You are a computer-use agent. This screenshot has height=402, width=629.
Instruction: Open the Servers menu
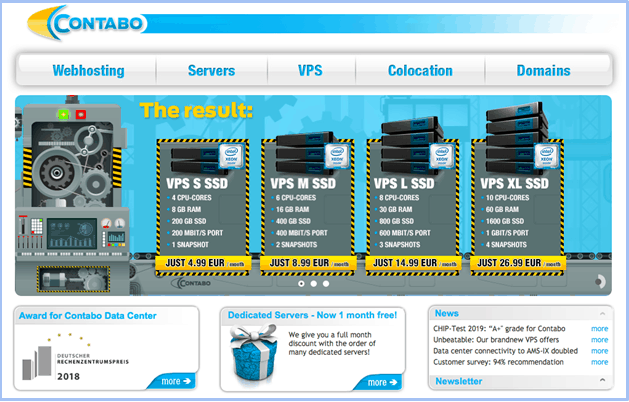[211, 71]
